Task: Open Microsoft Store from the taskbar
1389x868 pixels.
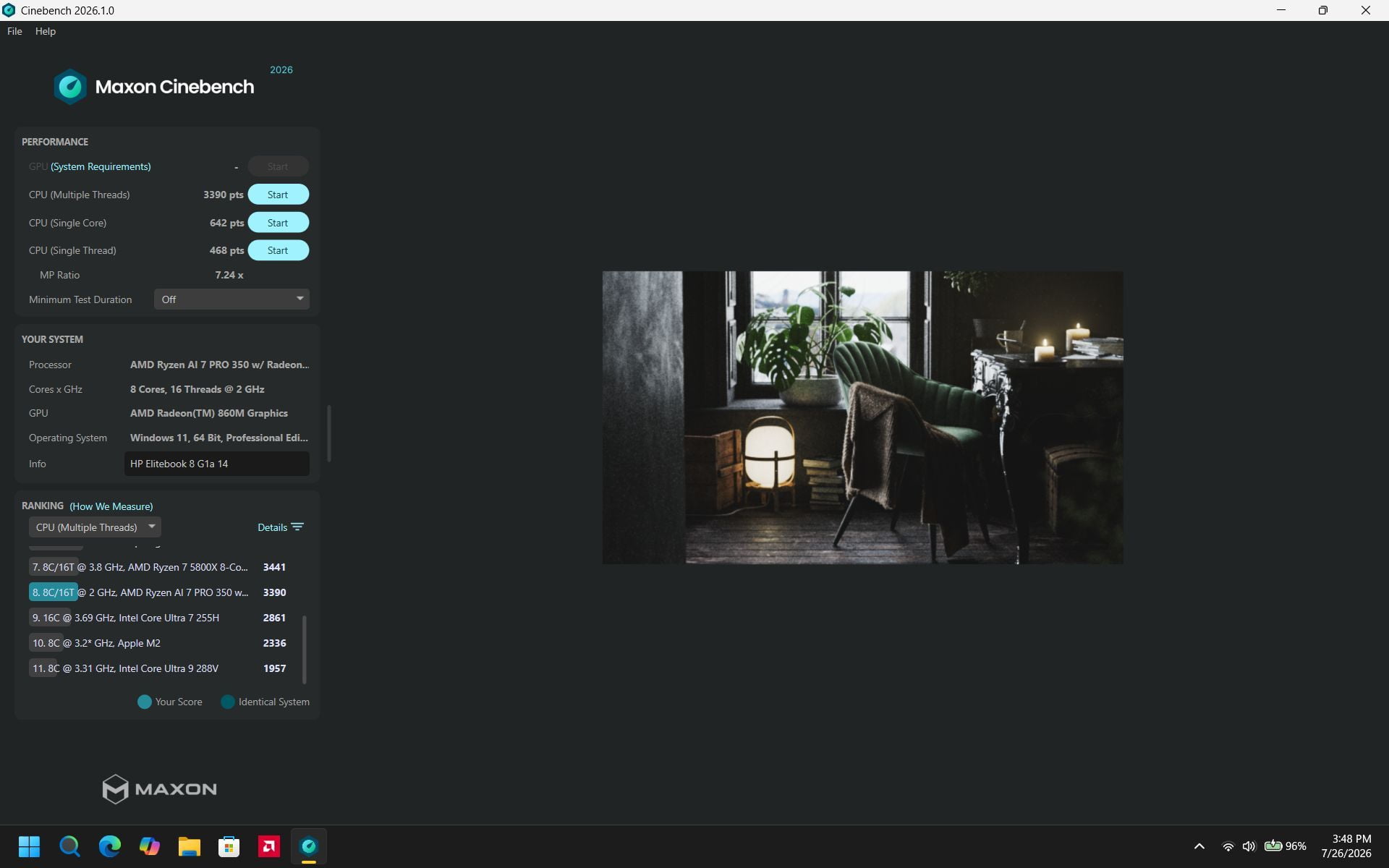Action: [229, 846]
